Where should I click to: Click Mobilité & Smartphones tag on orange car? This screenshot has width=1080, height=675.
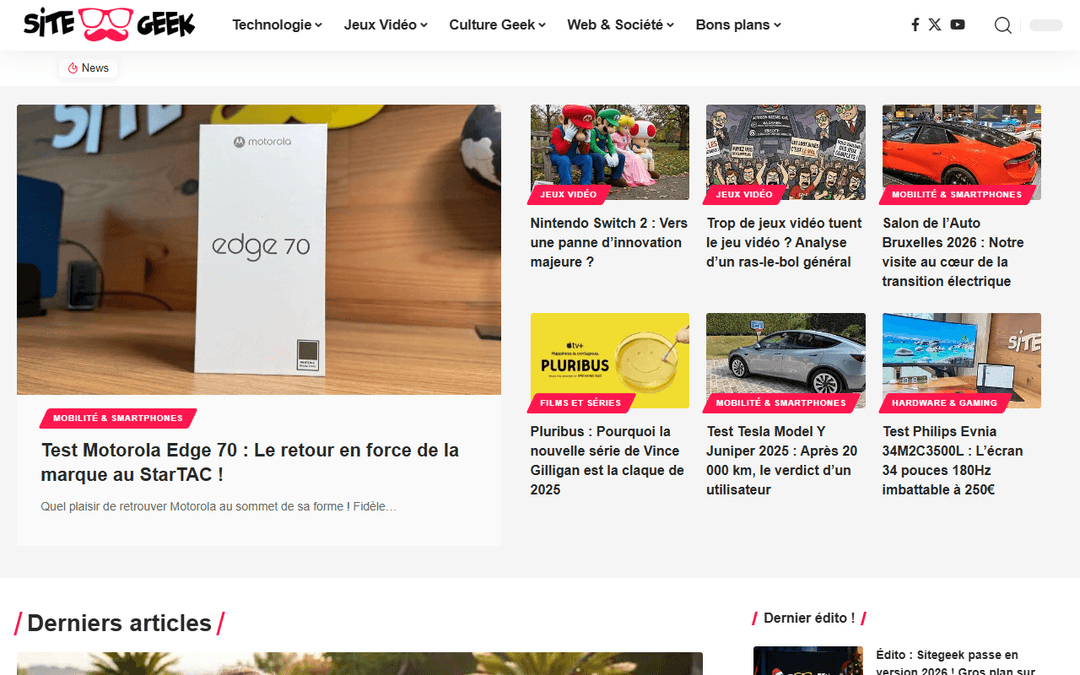point(957,195)
